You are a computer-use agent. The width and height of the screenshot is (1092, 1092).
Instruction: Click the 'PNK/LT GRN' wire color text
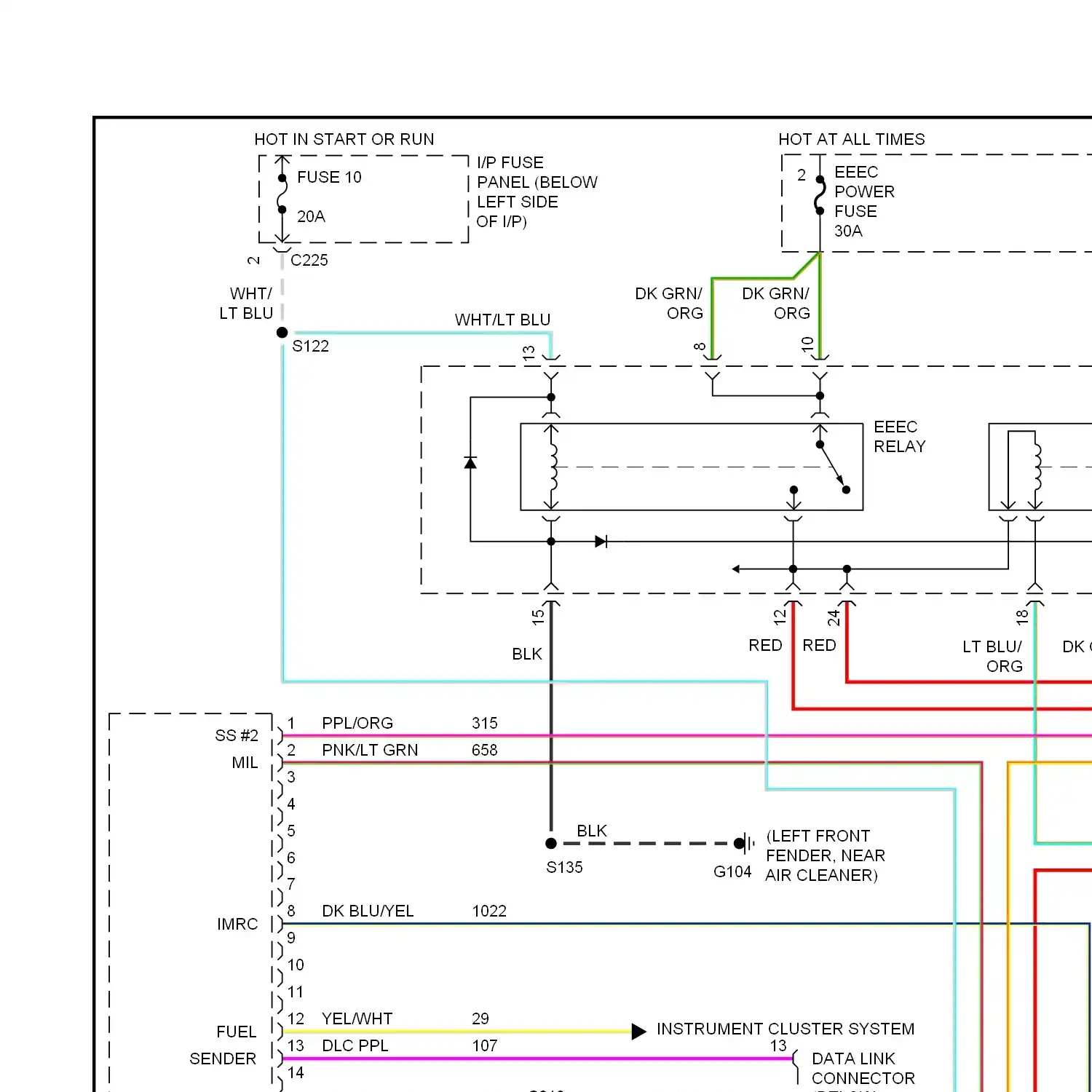point(370,750)
